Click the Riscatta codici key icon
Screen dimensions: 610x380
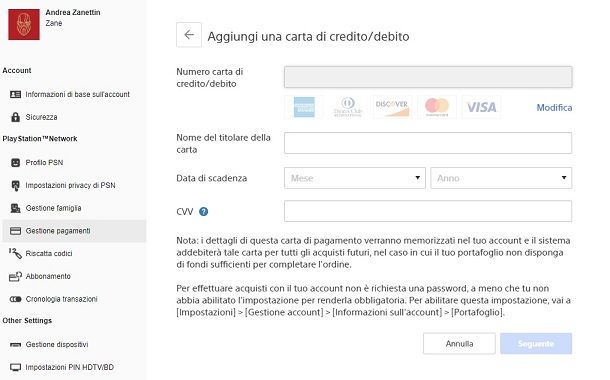[x=15, y=253]
